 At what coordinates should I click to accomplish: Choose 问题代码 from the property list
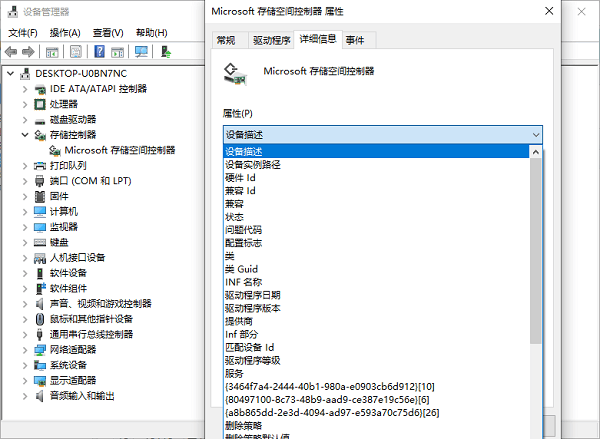click(377, 230)
